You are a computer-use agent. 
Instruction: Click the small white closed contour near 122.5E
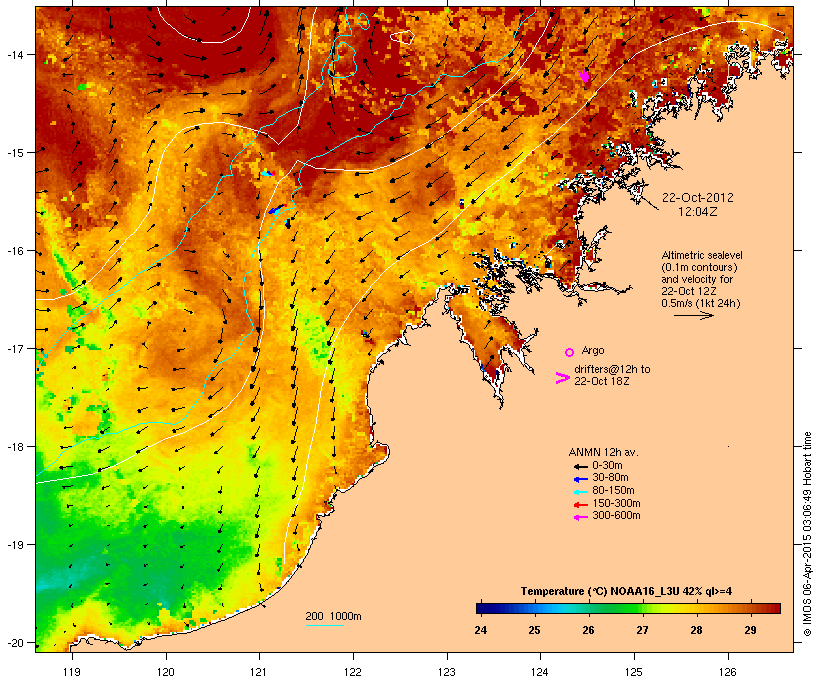403,37
